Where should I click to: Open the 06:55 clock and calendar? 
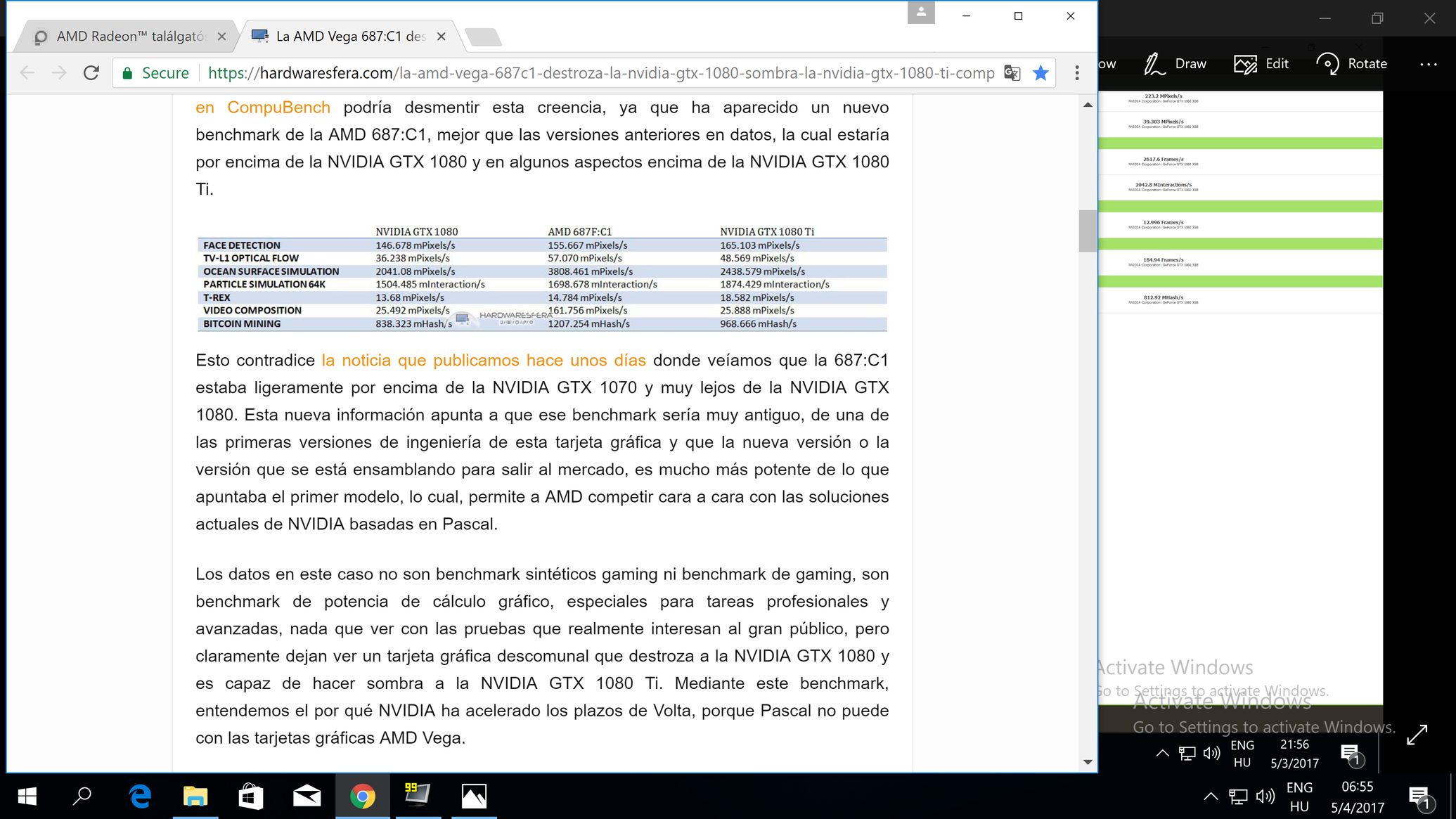[x=1357, y=797]
